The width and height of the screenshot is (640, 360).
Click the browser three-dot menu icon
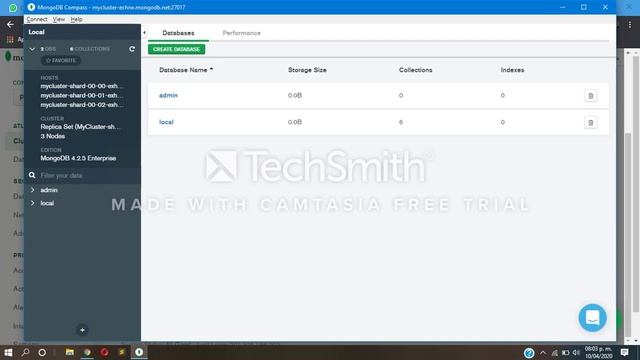(630, 25)
